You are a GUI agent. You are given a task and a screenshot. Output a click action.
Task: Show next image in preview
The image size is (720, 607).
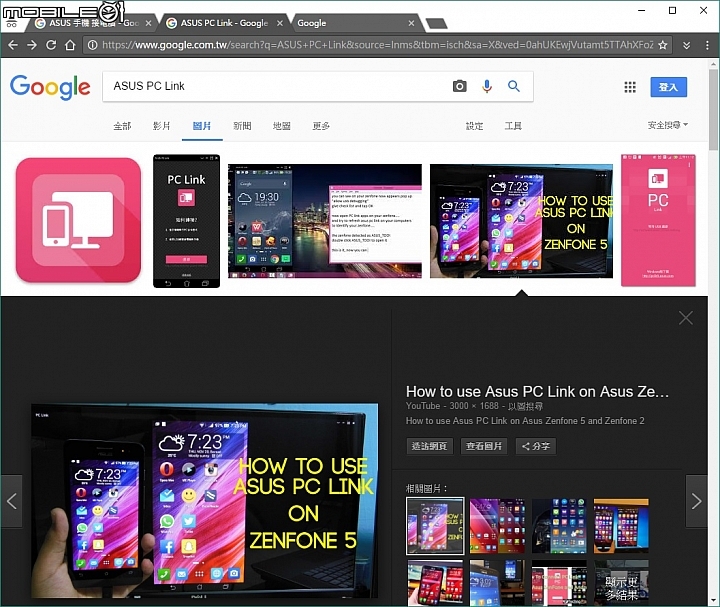696,501
